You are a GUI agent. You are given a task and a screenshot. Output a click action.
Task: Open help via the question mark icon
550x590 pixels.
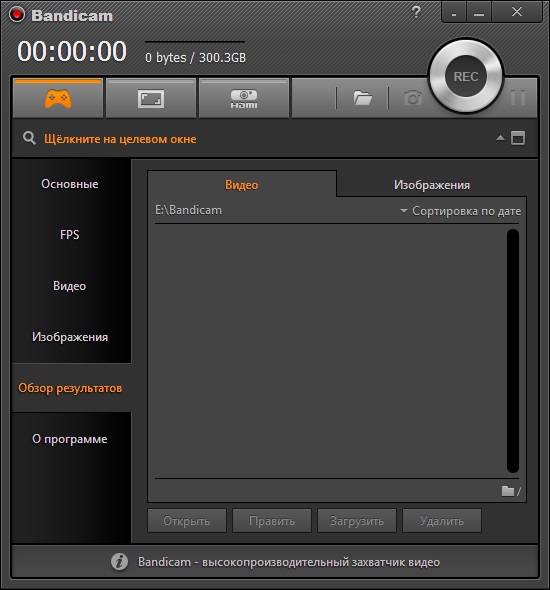(x=416, y=12)
